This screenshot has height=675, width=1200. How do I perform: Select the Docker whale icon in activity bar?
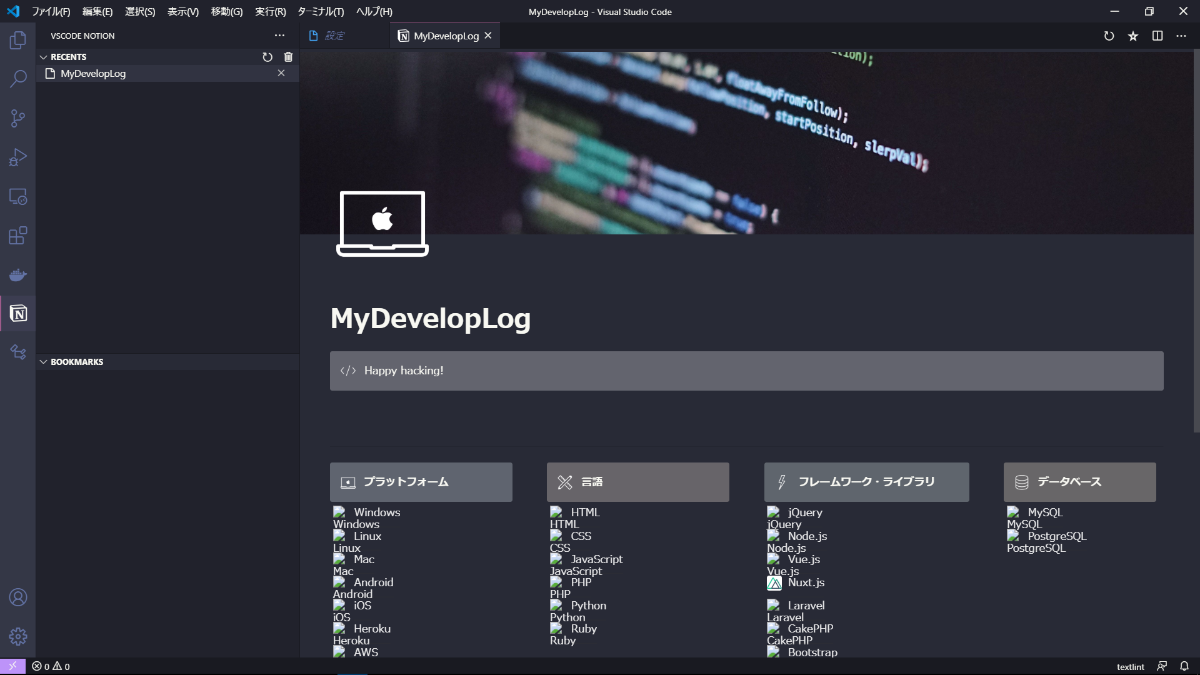click(18, 274)
